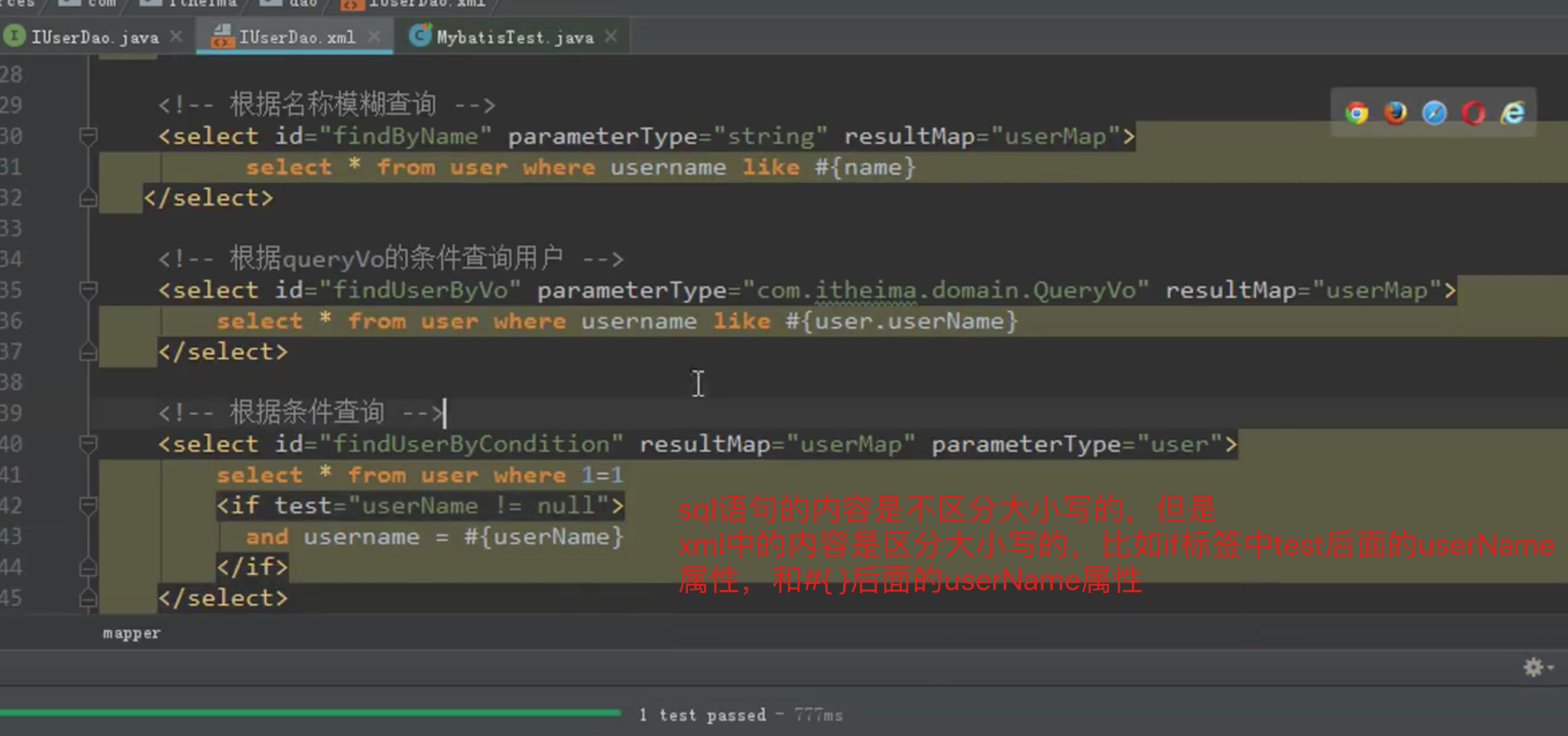Click the findUserByCondition id value
The width and height of the screenshot is (1568, 736).
pos(471,444)
